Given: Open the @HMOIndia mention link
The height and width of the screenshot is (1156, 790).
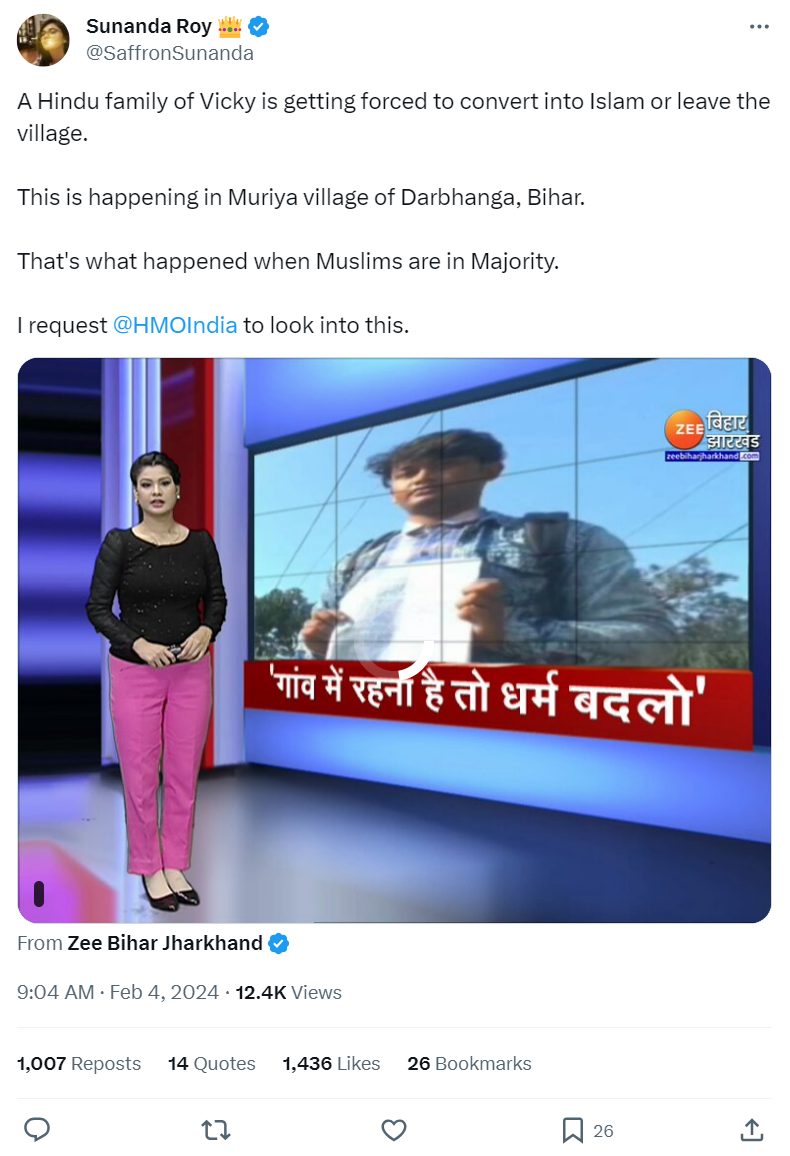Looking at the screenshot, I should (175, 325).
